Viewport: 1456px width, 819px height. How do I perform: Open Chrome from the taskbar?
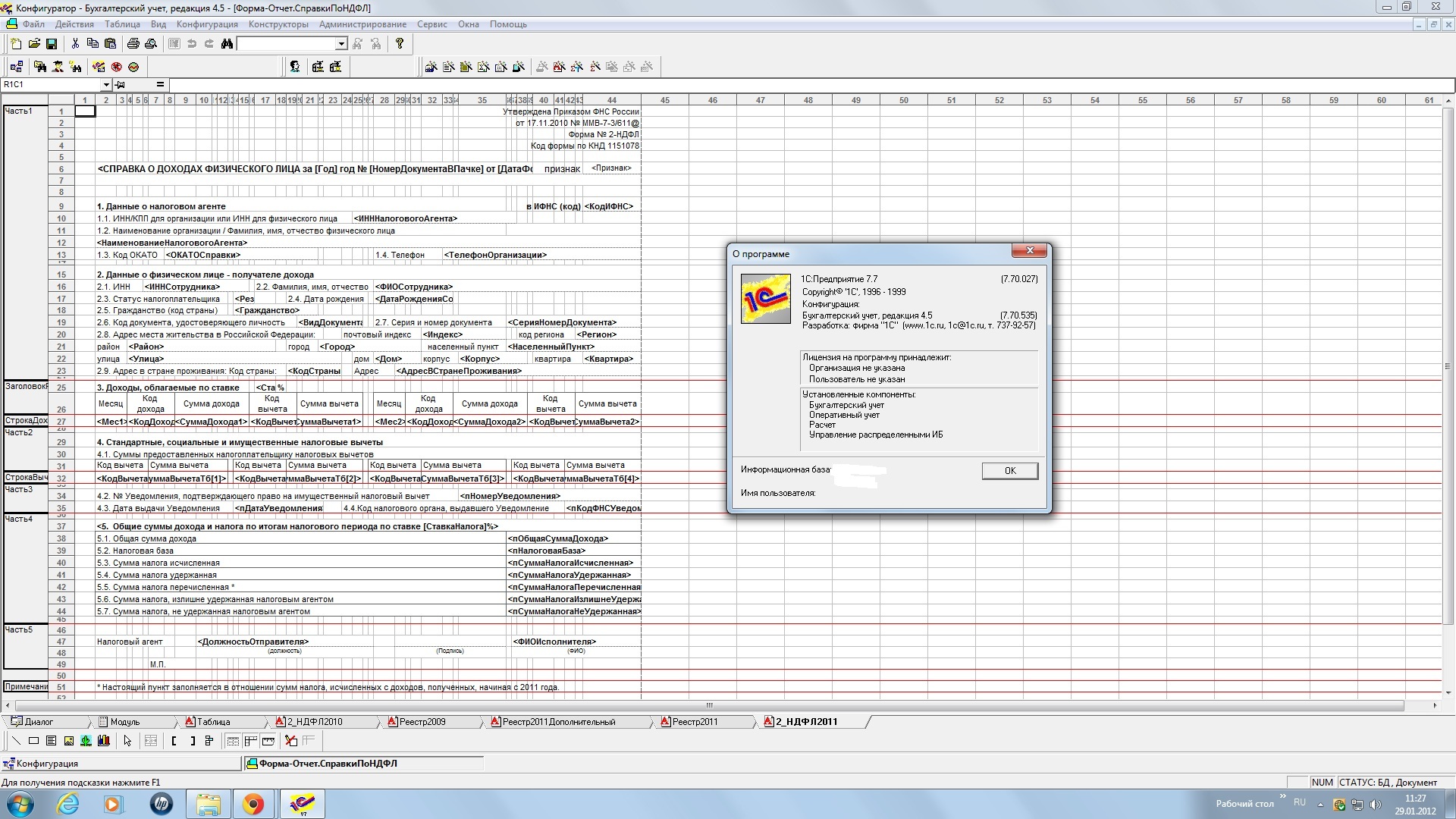[253, 804]
